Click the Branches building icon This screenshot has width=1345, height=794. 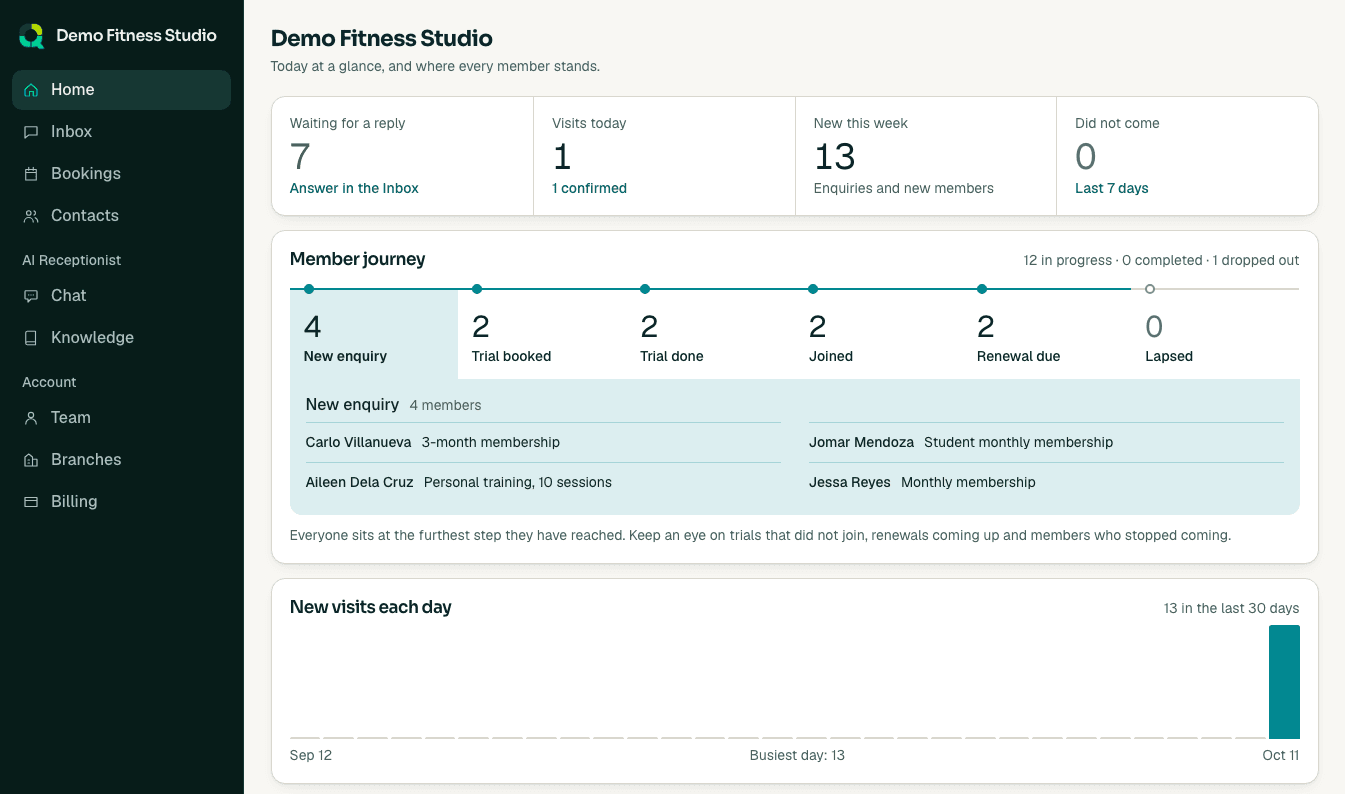click(x=32, y=460)
